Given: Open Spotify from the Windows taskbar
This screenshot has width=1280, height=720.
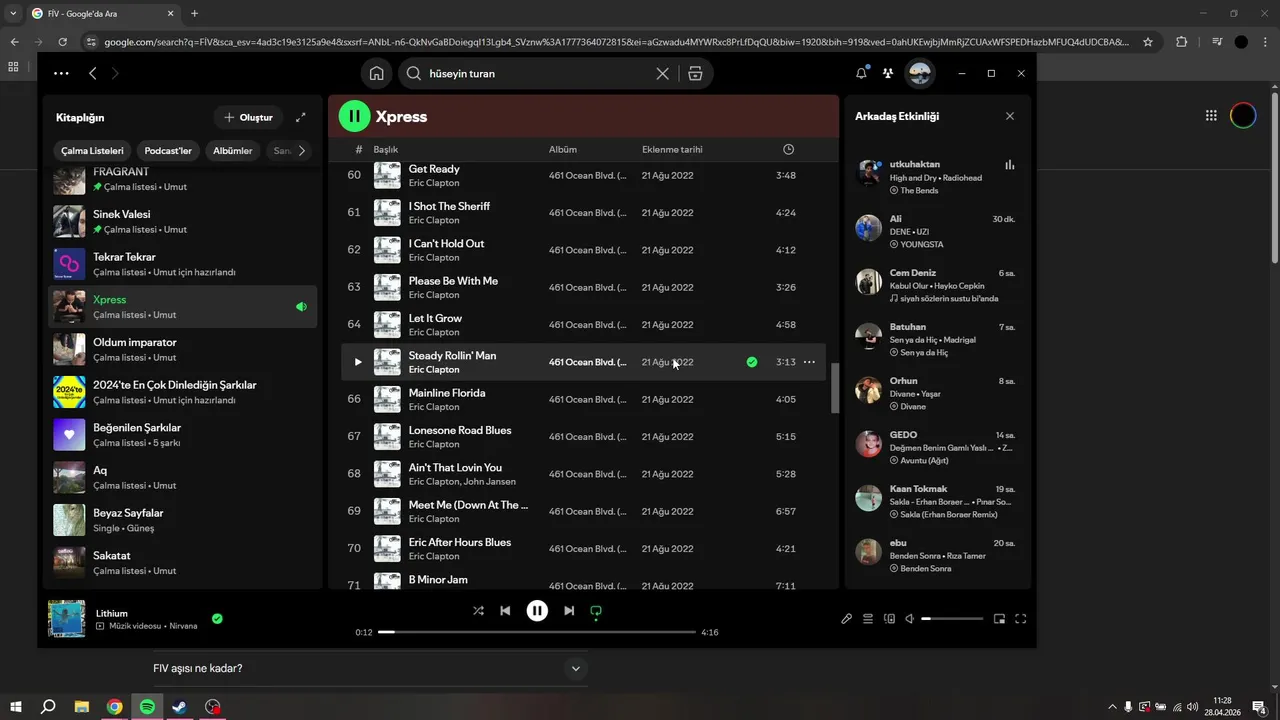Looking at the screenshot, I should click(x=147, y=707).
